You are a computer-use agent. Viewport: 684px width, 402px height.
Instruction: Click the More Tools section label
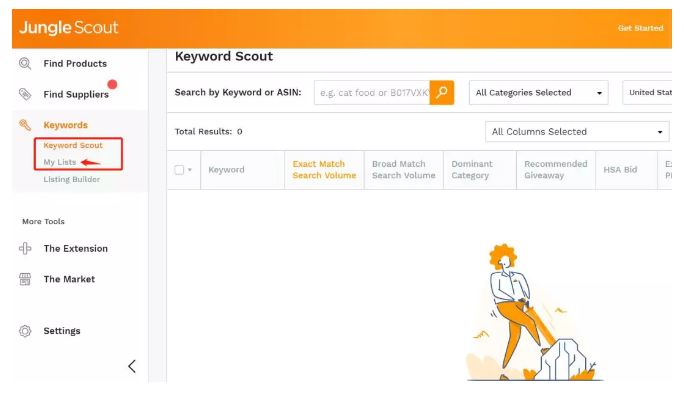[x=43, y=221]
